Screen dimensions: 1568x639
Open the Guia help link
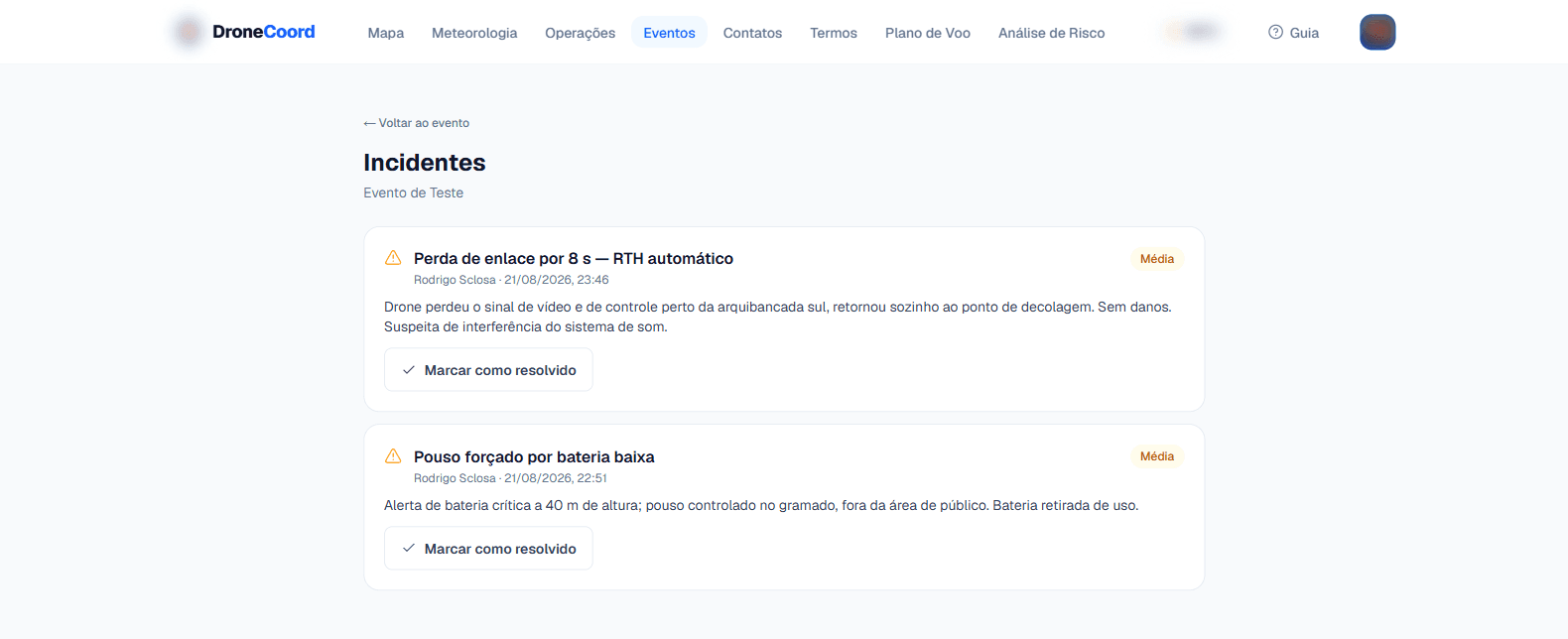pyautogui.click(x=1293, y=33)
